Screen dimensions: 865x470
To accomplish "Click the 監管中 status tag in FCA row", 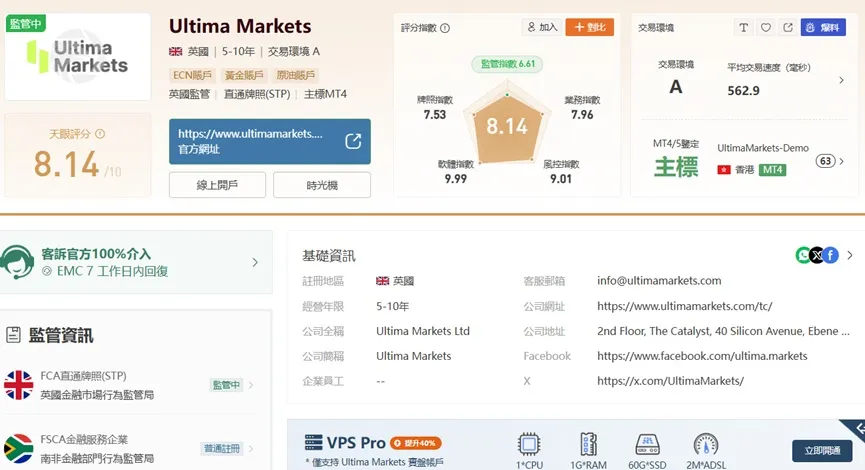I will tap(226, 384).
